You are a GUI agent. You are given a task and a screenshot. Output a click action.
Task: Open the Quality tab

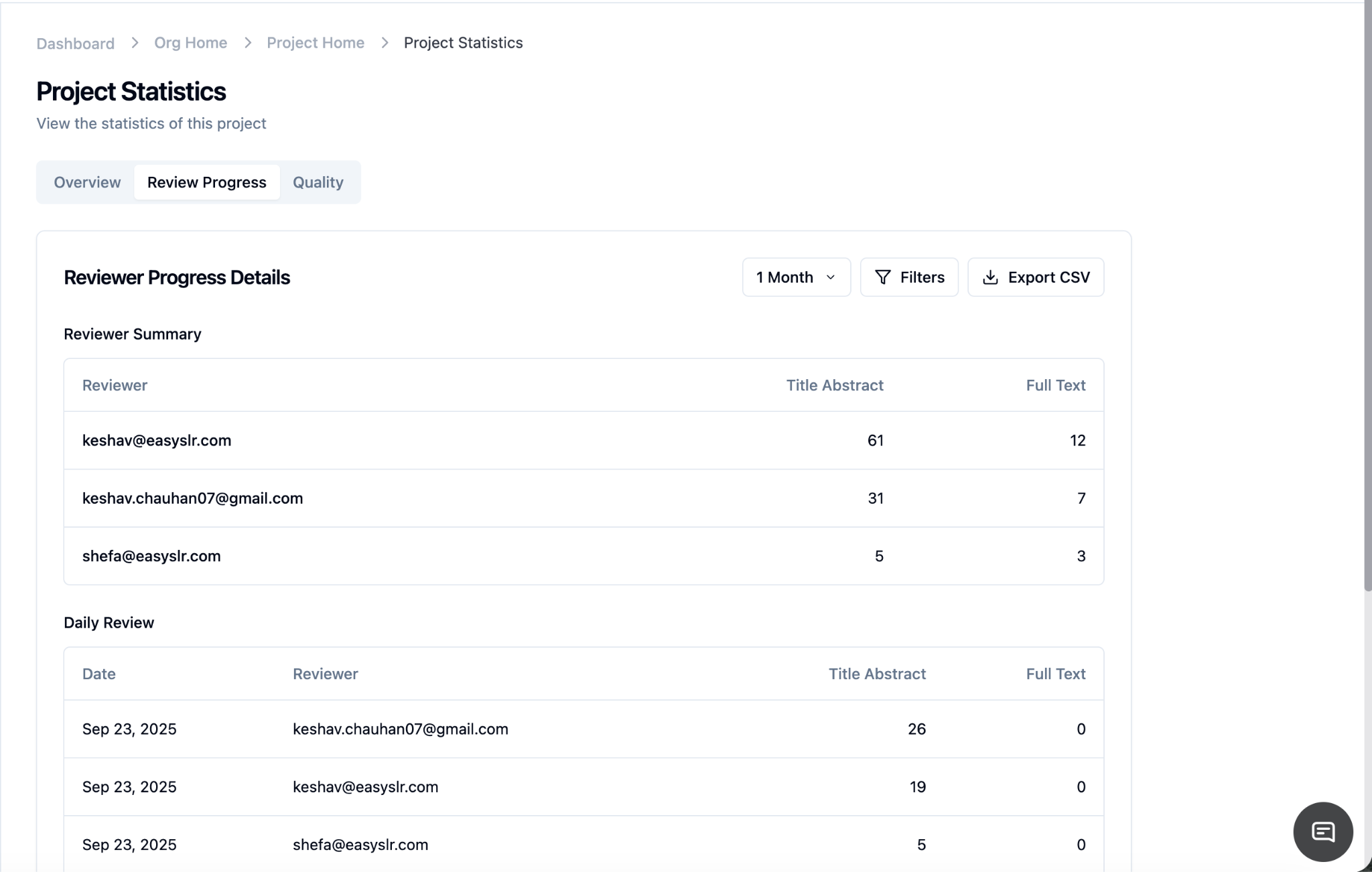click(x=318, y=182)
